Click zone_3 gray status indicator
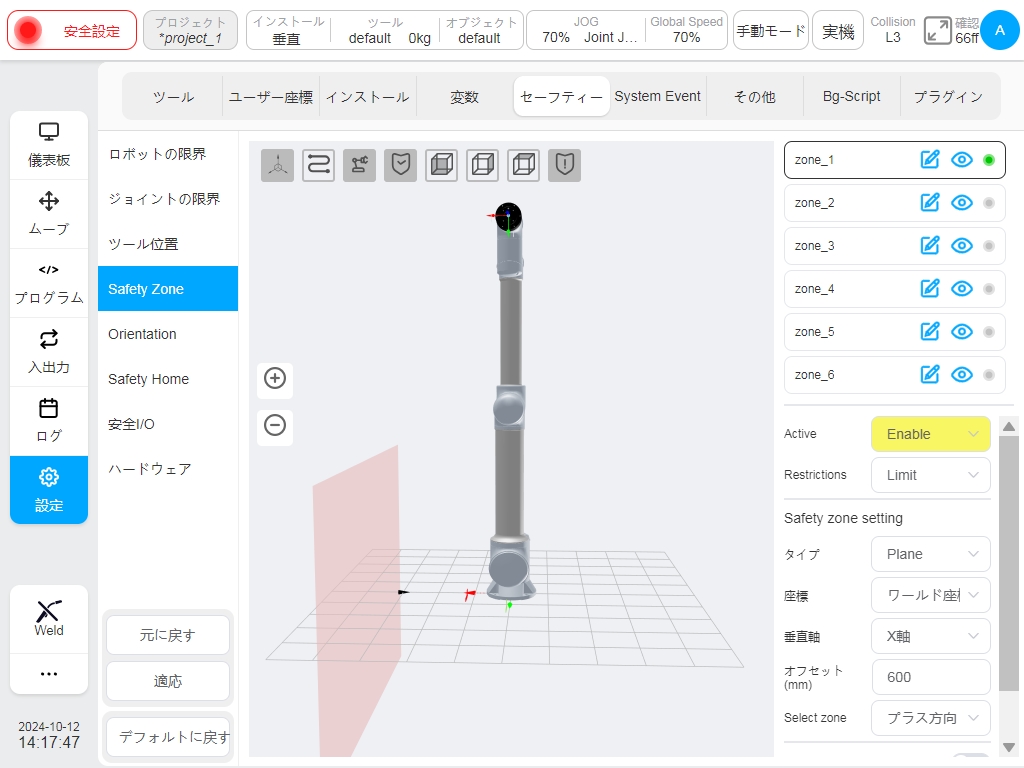Screen dimensions: 1024x768 tap(989, 246)
